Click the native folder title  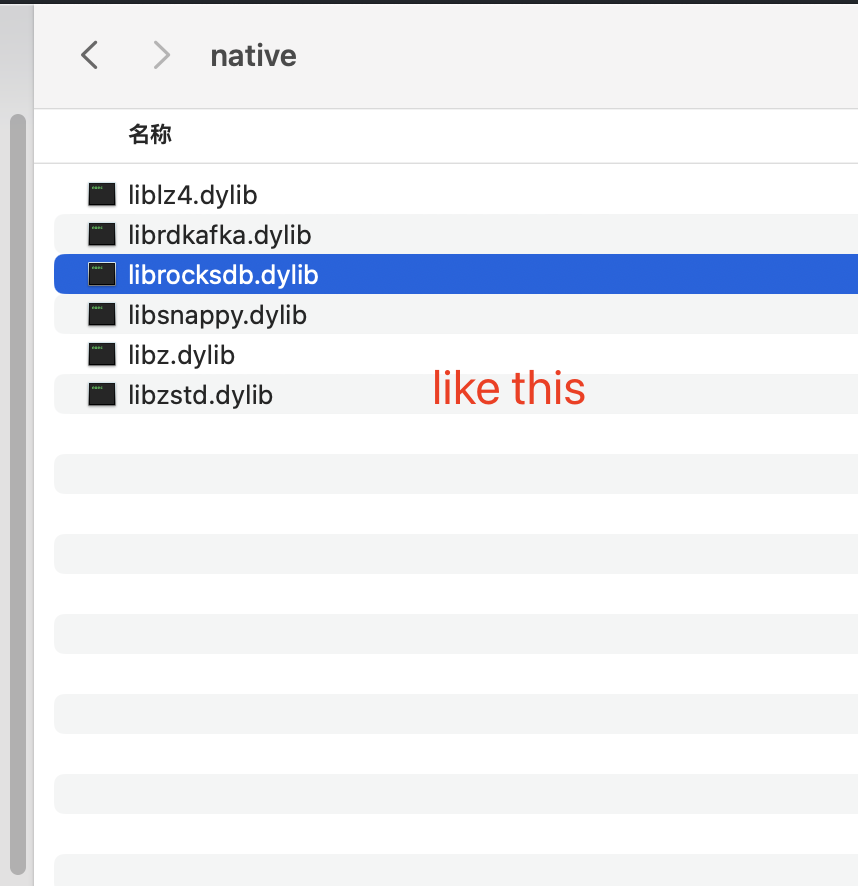[x=252, y=55]
